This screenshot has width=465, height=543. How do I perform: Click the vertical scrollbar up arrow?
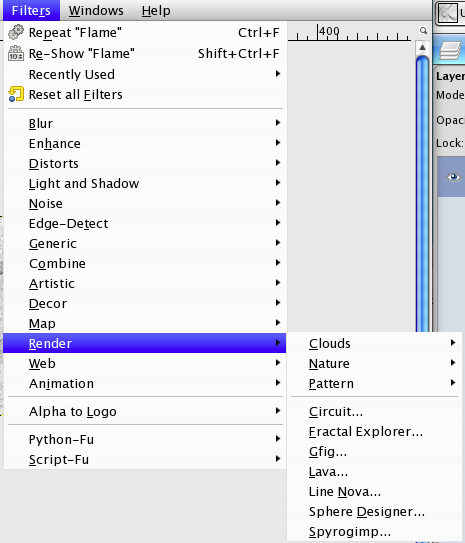[x=422, y=47]
